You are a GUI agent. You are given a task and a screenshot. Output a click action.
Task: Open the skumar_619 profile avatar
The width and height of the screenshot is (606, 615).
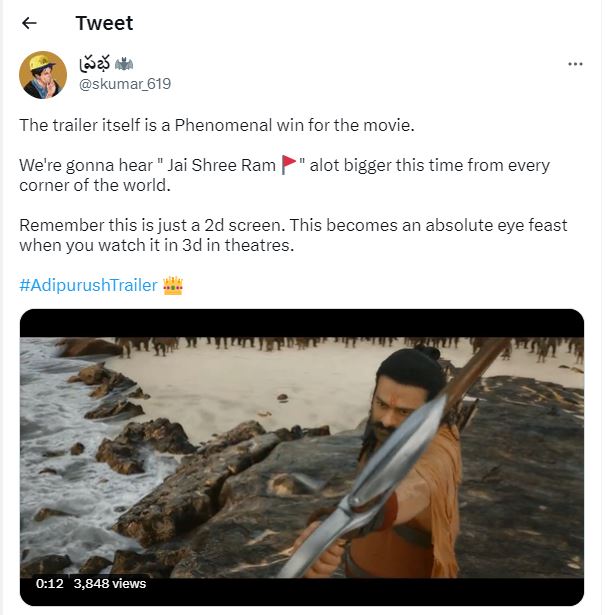click(x=43, y=75)
